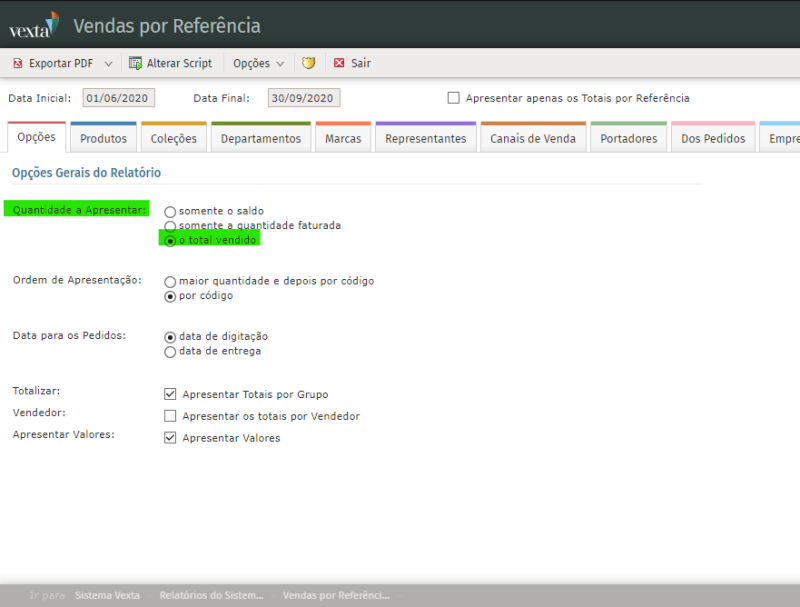This screenshot has width=800, height=607.
Task: Open the Opções toolbar dropdown menu
Action: point(258,63)
